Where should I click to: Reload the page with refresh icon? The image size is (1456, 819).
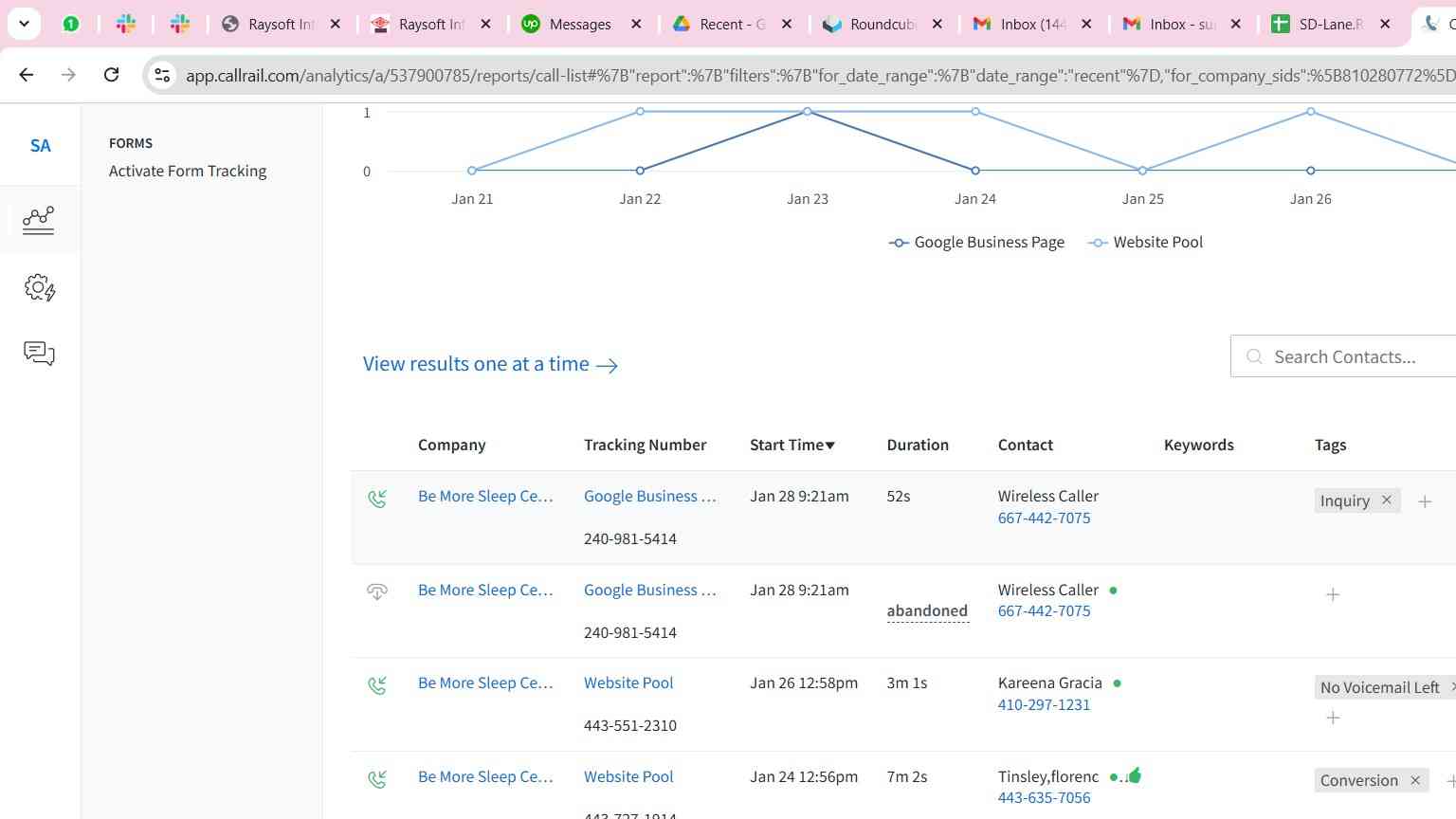pyautogui.click(x=111, y=74)
